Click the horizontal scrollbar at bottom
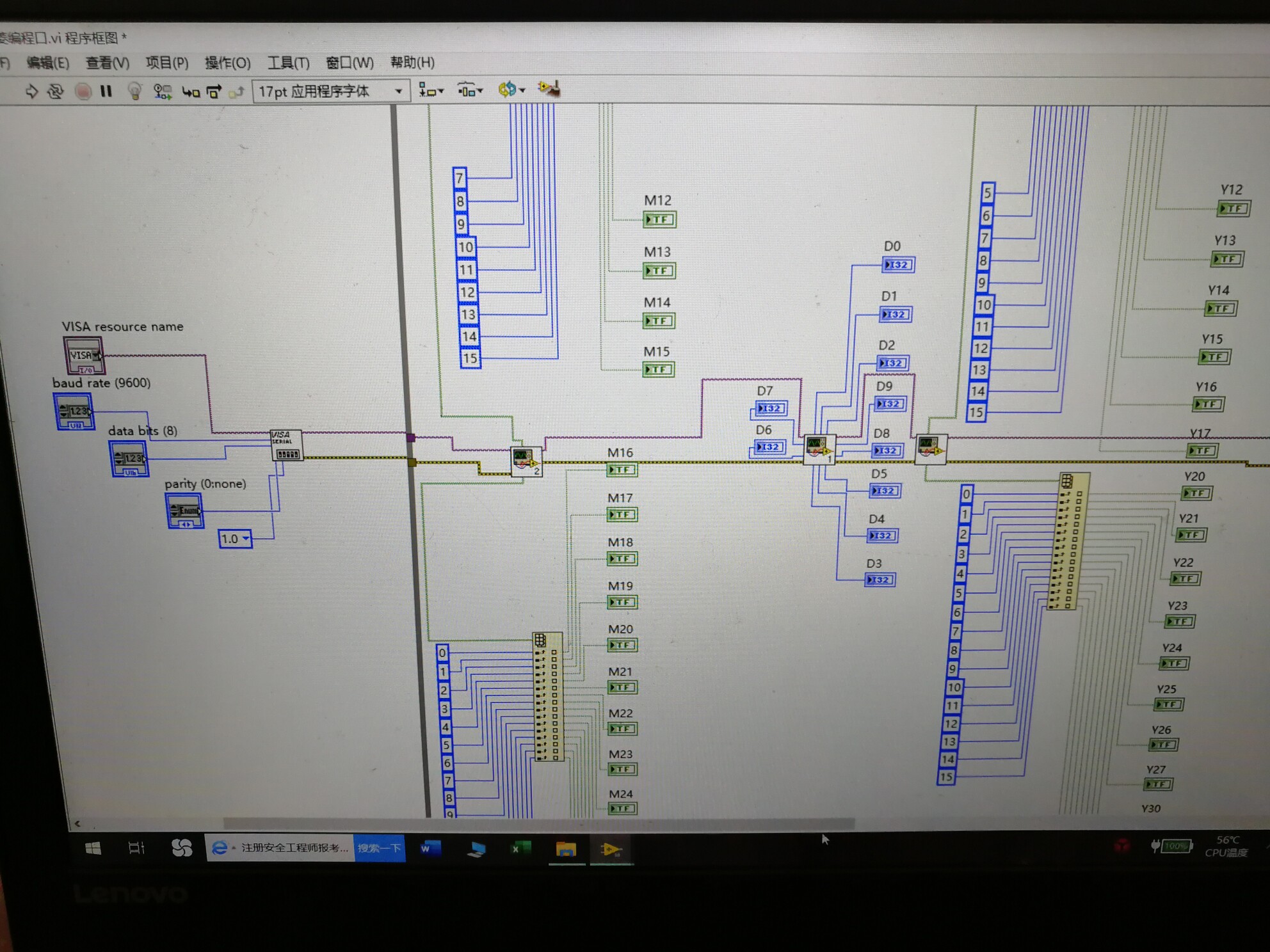Image resolution: width=1270 pixels, height=952 pixels. coord(538,823)
